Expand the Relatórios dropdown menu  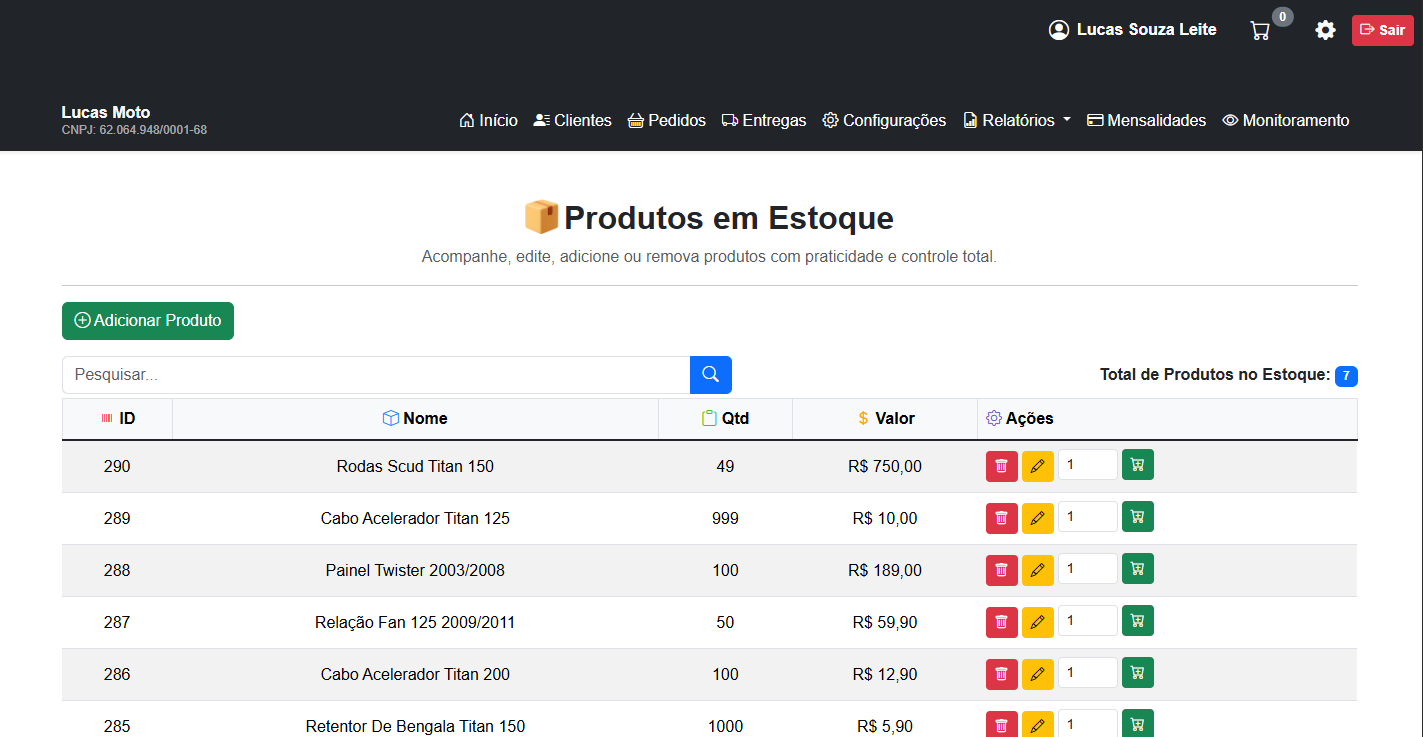click(1016, 119)
